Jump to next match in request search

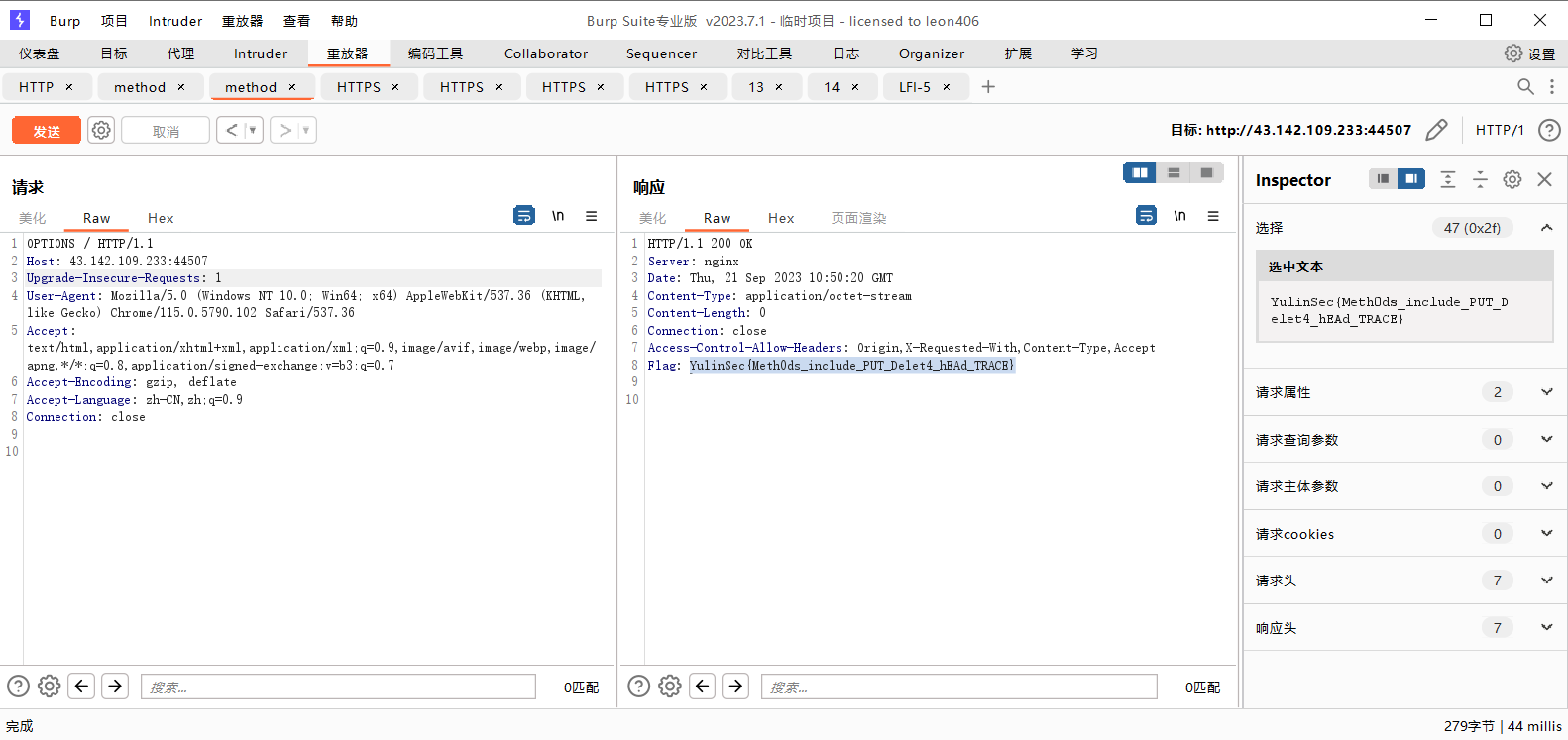pyautogui.click(x=115, y=686)
